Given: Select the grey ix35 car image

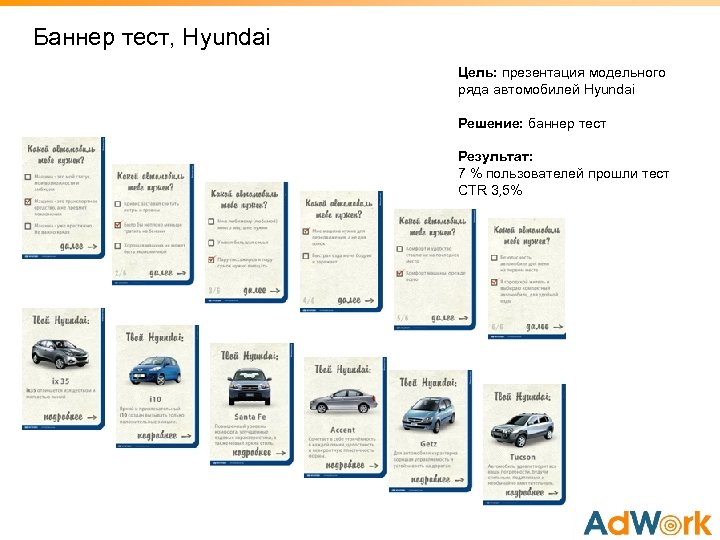Looking at the screenshot, I should [x=60, y=354].
